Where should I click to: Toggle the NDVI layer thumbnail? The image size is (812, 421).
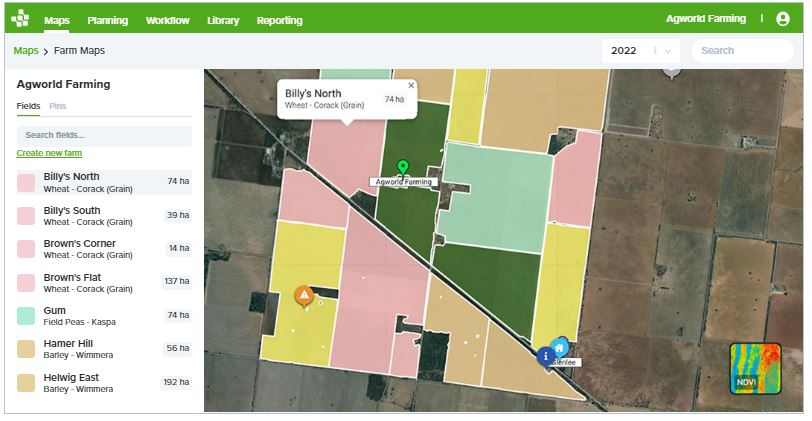755,369
